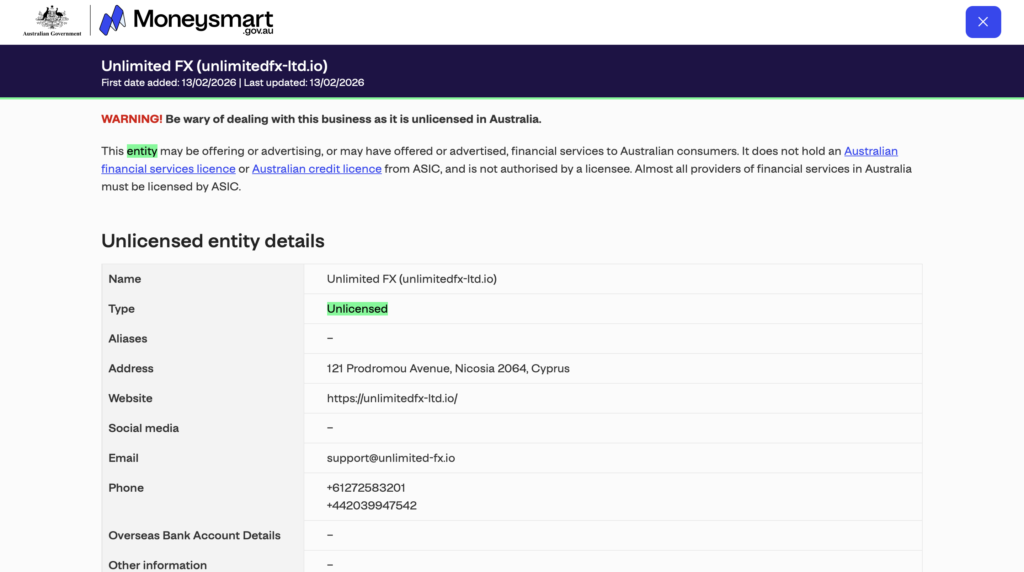Click the phone number +442039947542
The width and height of the screenshot is (1024, 572).
coord(372,505)
